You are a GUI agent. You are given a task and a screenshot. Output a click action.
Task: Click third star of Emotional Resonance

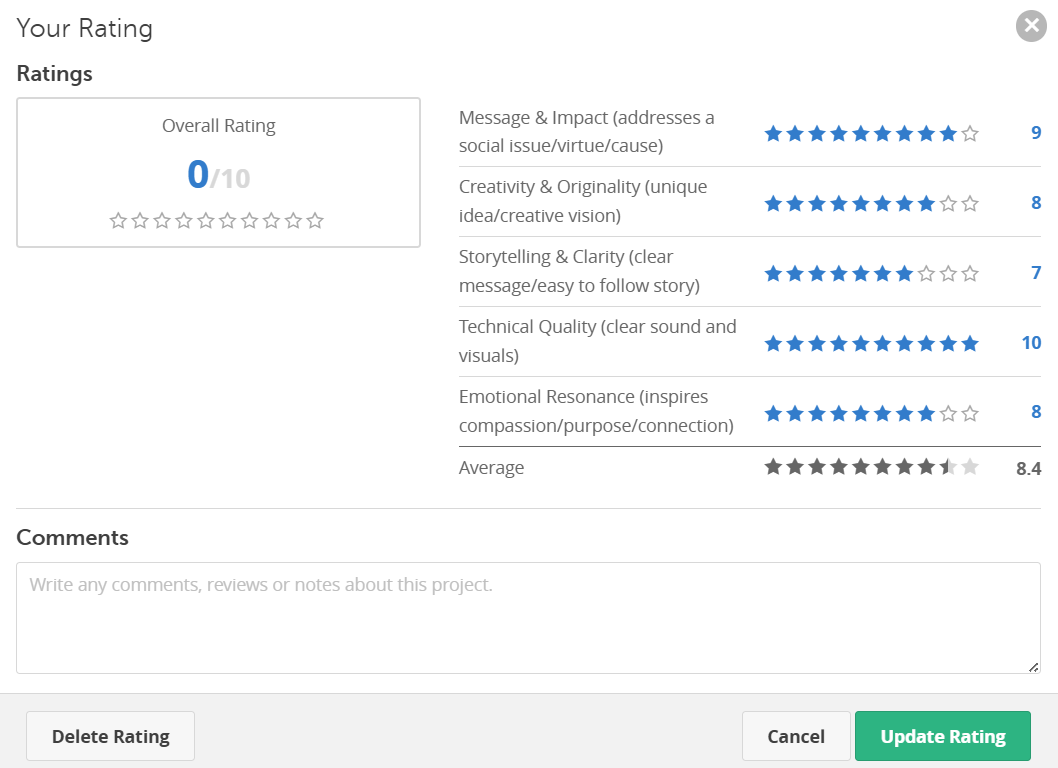point(817,414)
